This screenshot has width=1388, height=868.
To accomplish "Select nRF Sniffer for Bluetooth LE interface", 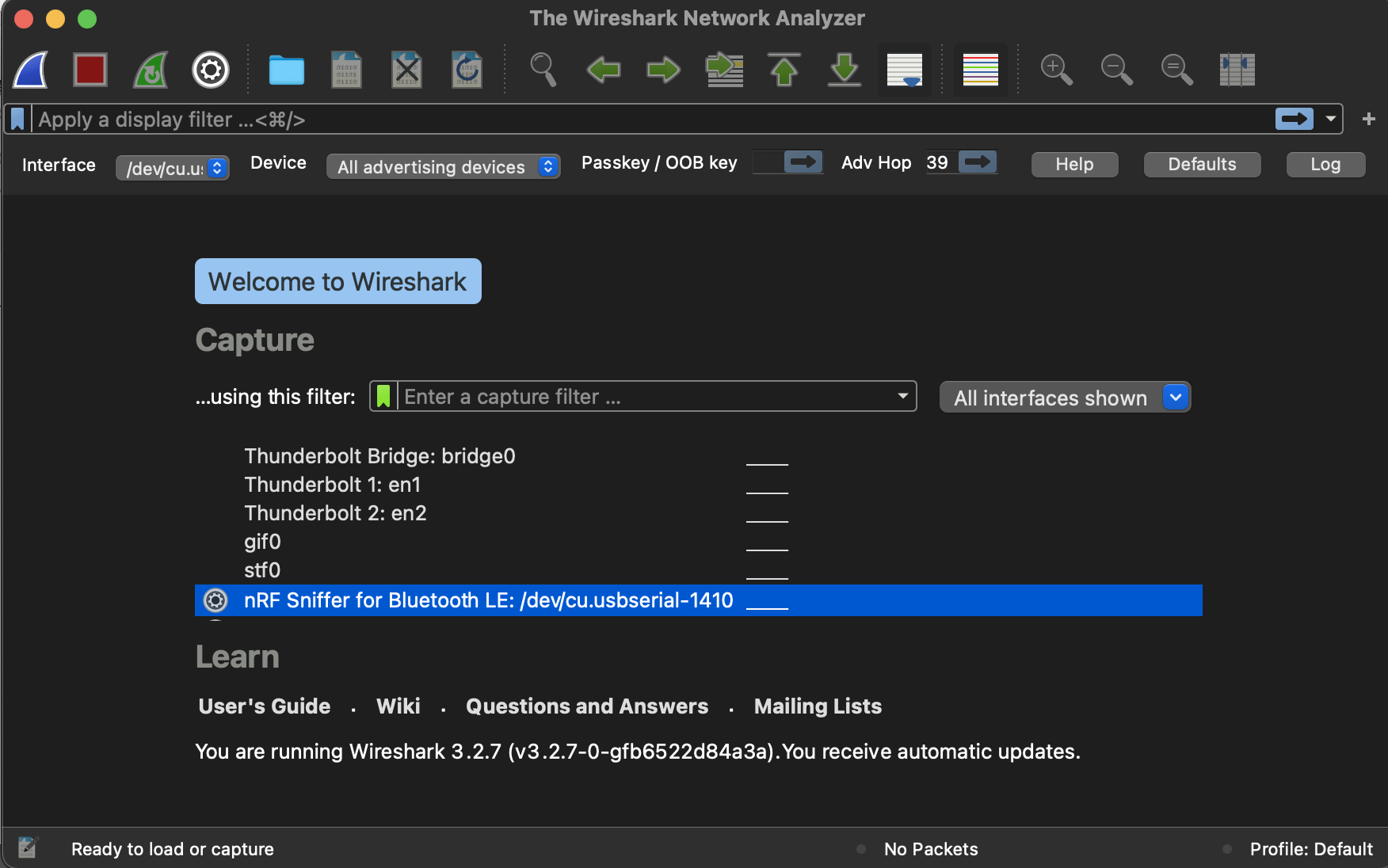I will 699,600.
